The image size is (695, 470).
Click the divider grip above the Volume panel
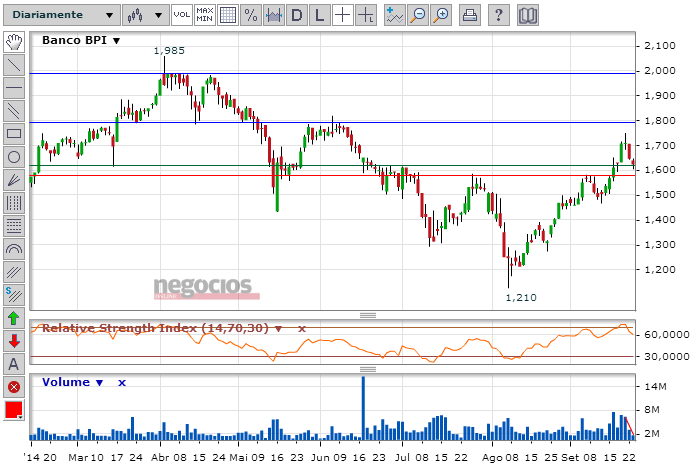(x=368, y=369)
